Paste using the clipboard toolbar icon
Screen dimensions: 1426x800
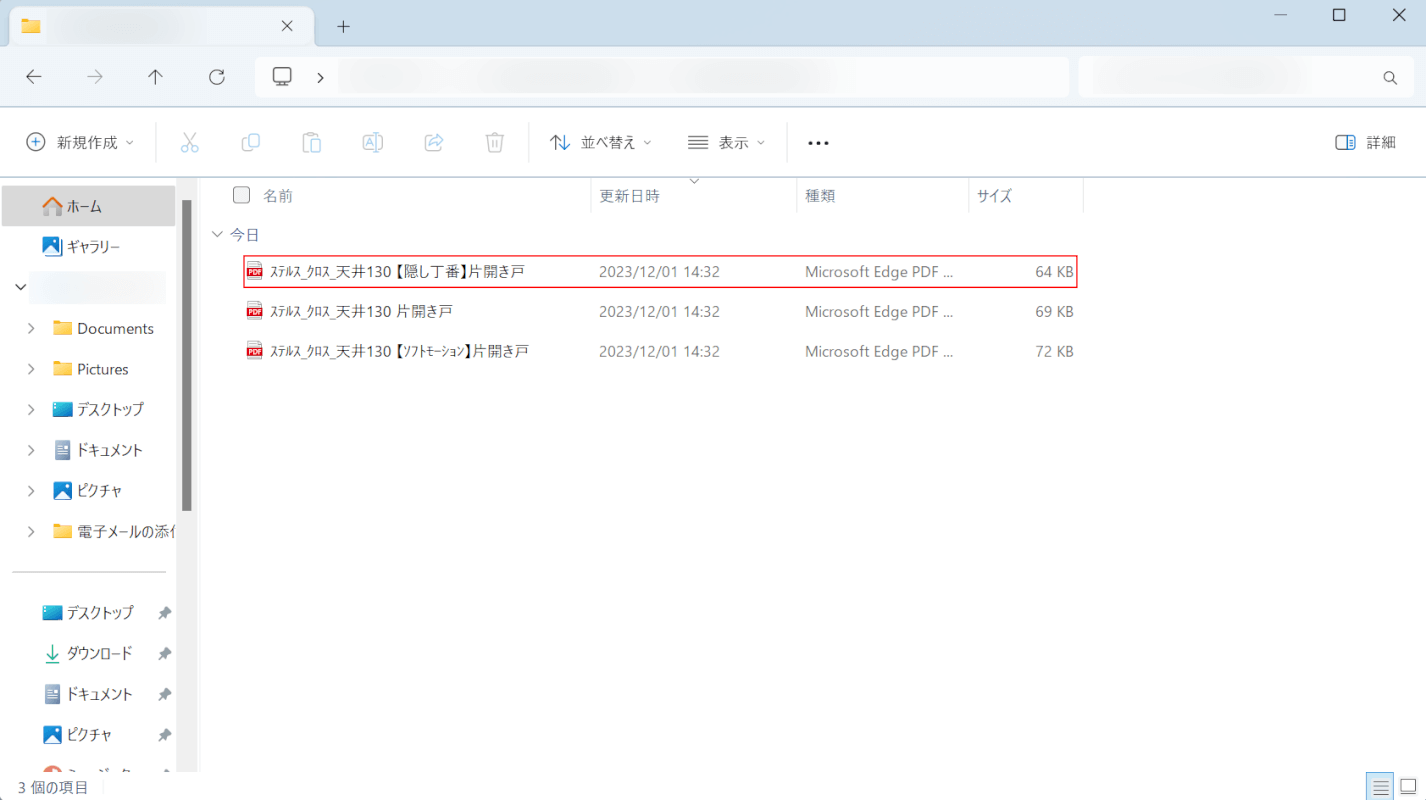tap(312, 143)
